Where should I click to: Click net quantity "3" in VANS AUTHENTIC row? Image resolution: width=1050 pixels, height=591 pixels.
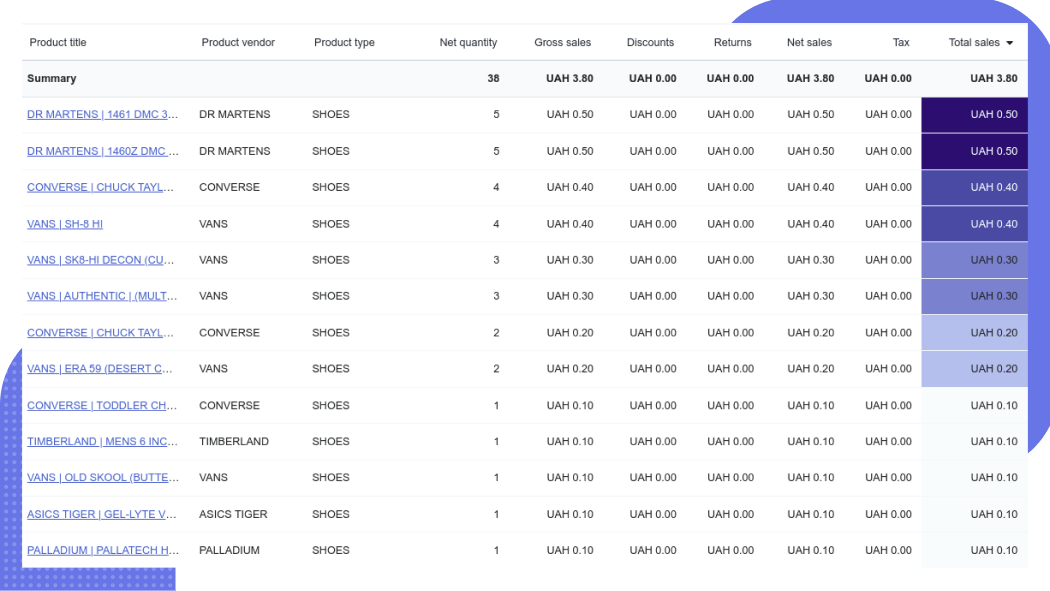[x=496, y=296]
